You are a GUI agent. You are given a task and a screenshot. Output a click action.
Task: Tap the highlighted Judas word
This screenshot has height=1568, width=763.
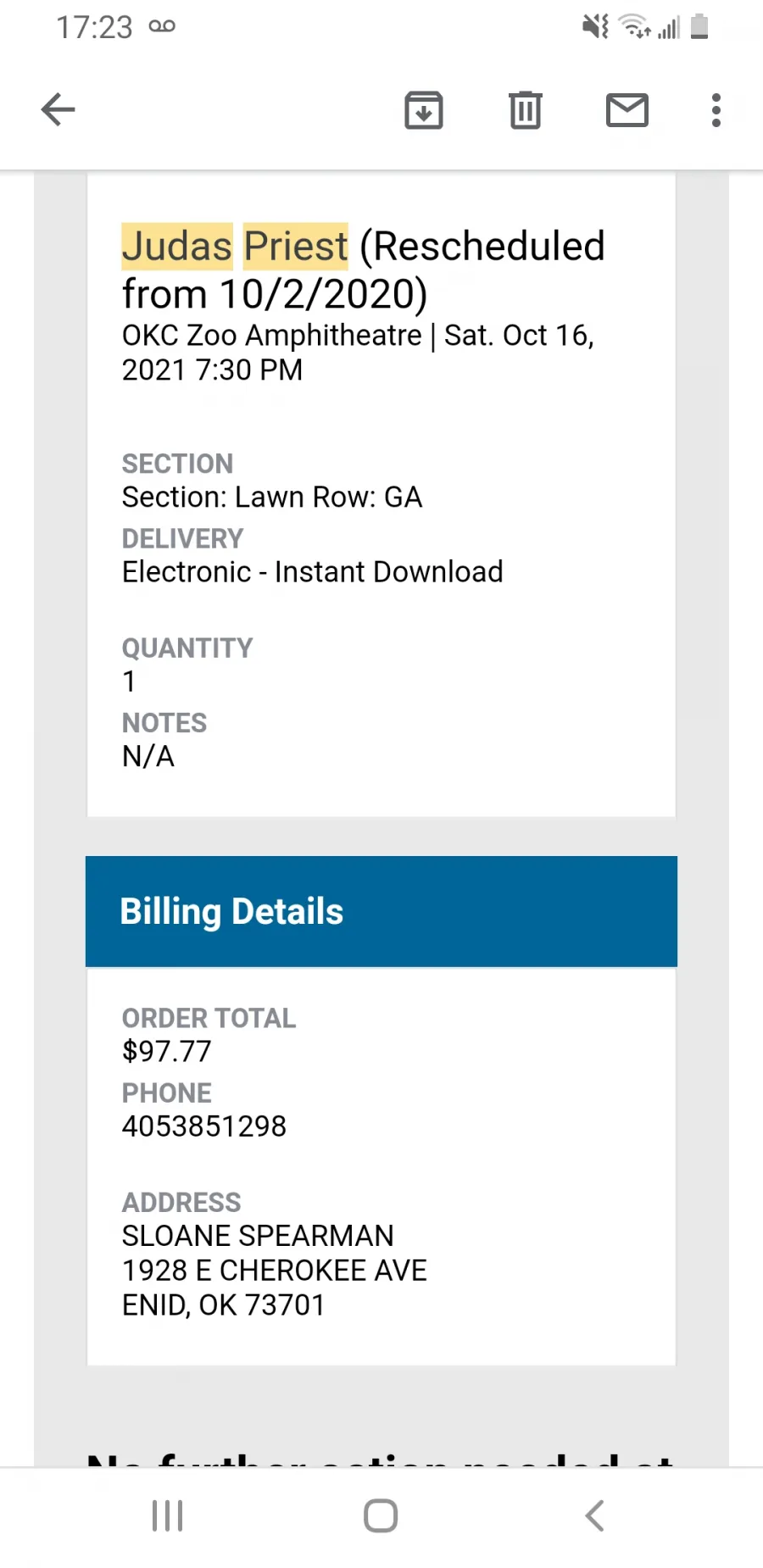[x=177, y=247]
